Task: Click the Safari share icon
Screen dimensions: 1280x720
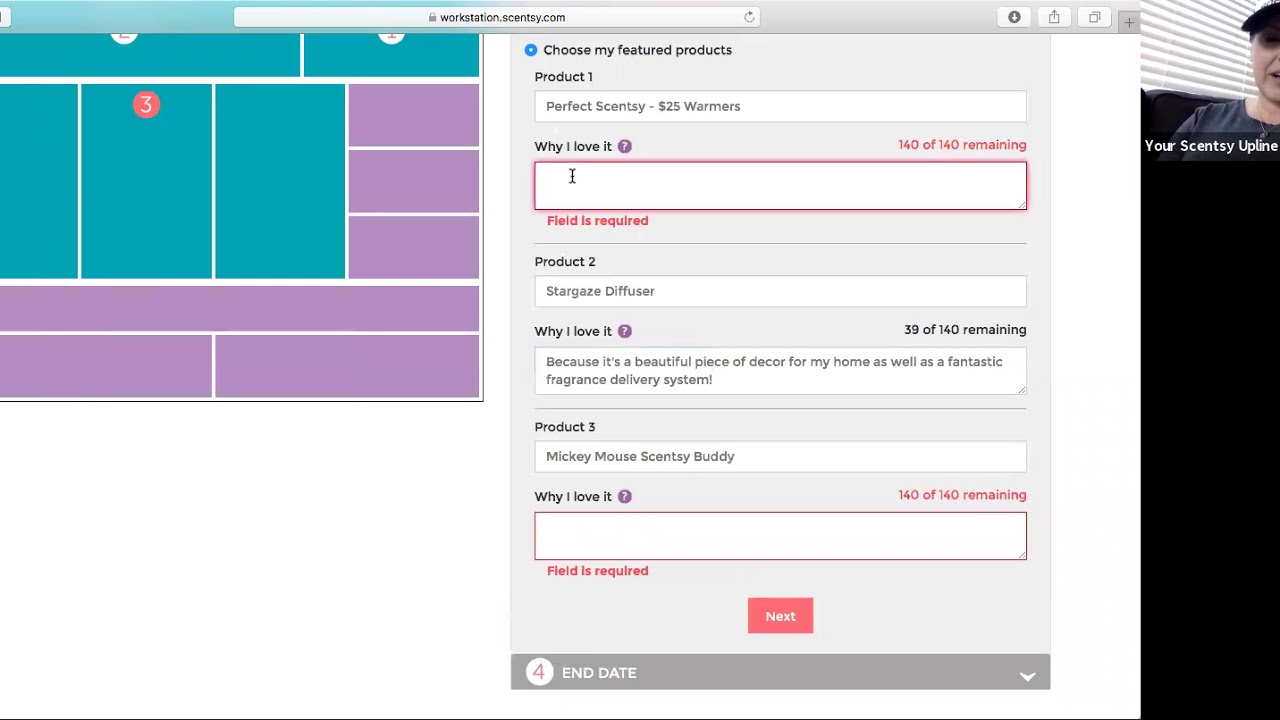Action: coord(1054,17)
